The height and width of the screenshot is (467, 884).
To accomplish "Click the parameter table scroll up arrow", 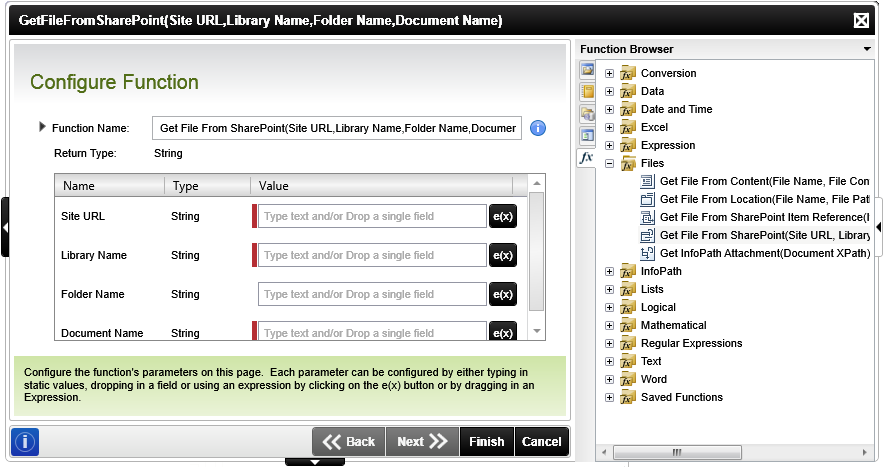I will (537, 183).
